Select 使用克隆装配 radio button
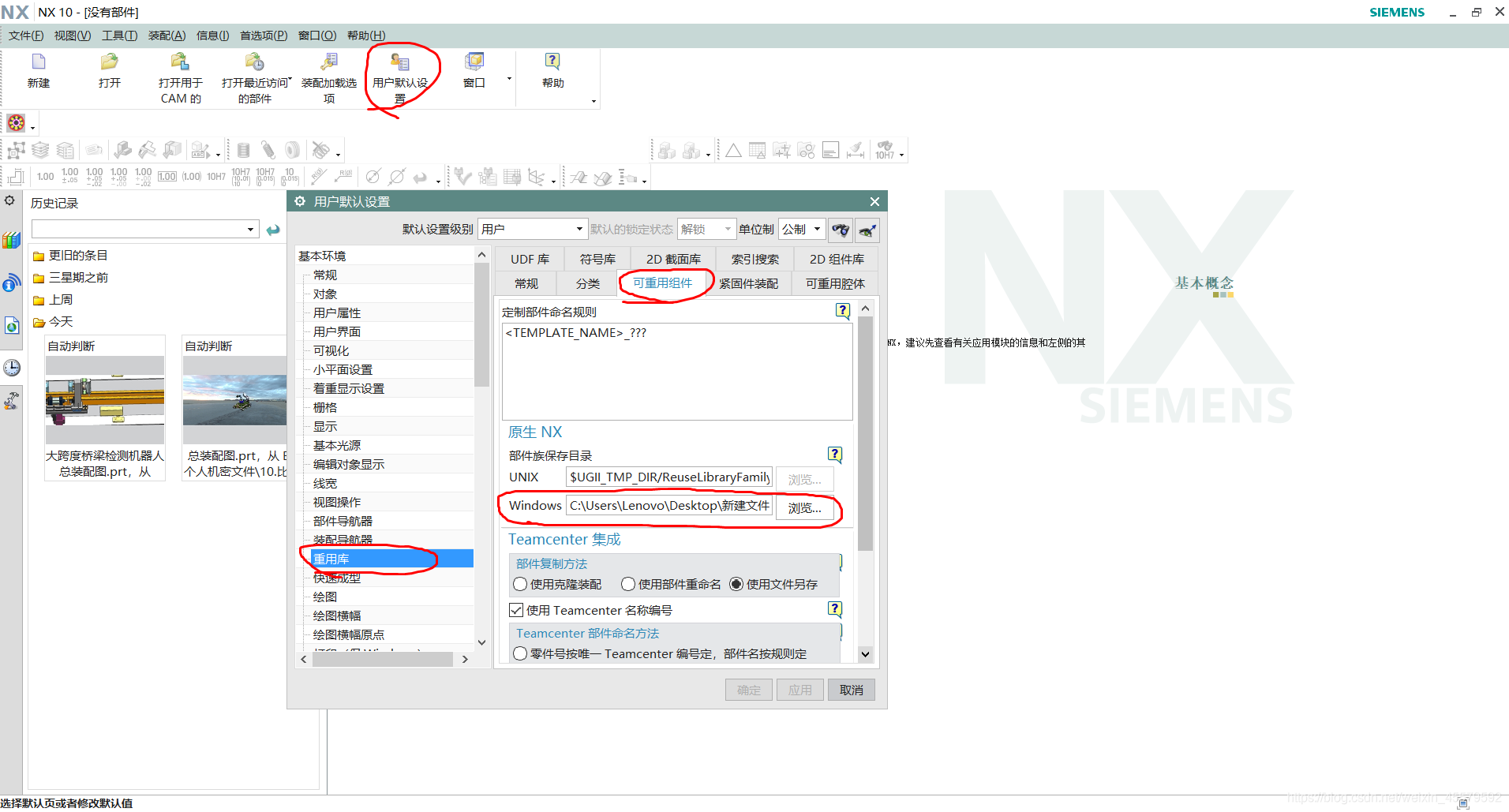Viewport: 1509px width, 812px height. coord(520,584)
